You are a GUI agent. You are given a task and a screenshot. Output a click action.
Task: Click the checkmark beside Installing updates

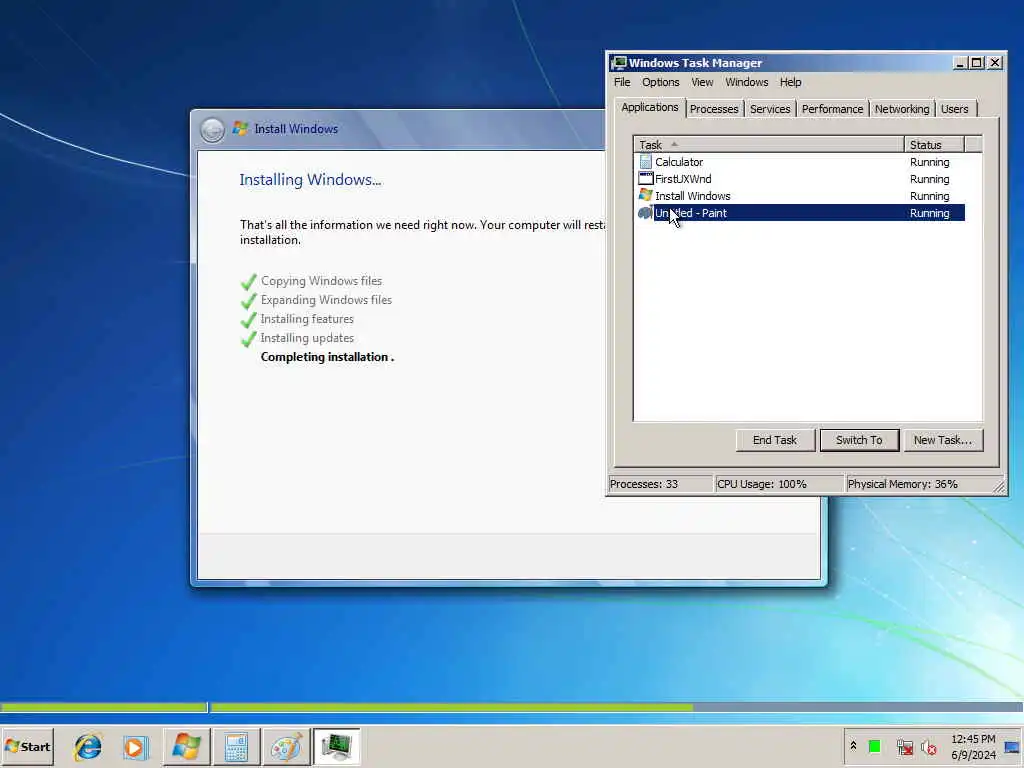pos(248,339)
